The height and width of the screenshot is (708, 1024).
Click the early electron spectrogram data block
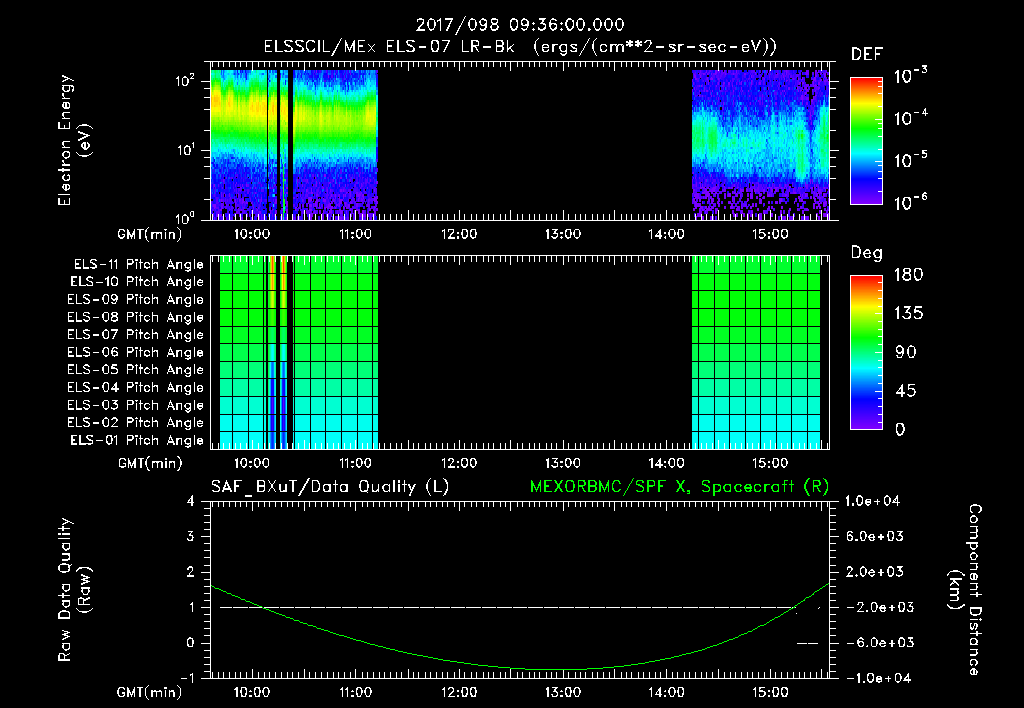coord(294,144)
